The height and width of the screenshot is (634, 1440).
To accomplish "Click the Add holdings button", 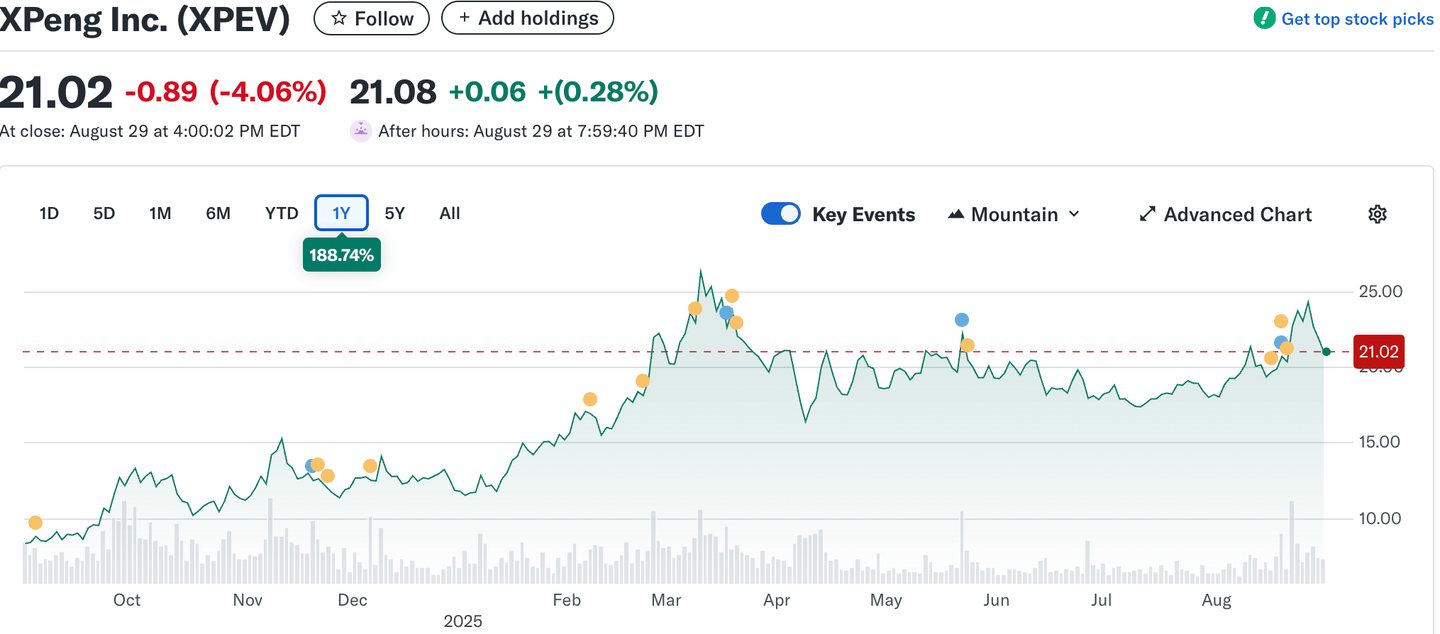I will [x=527, y=18].
